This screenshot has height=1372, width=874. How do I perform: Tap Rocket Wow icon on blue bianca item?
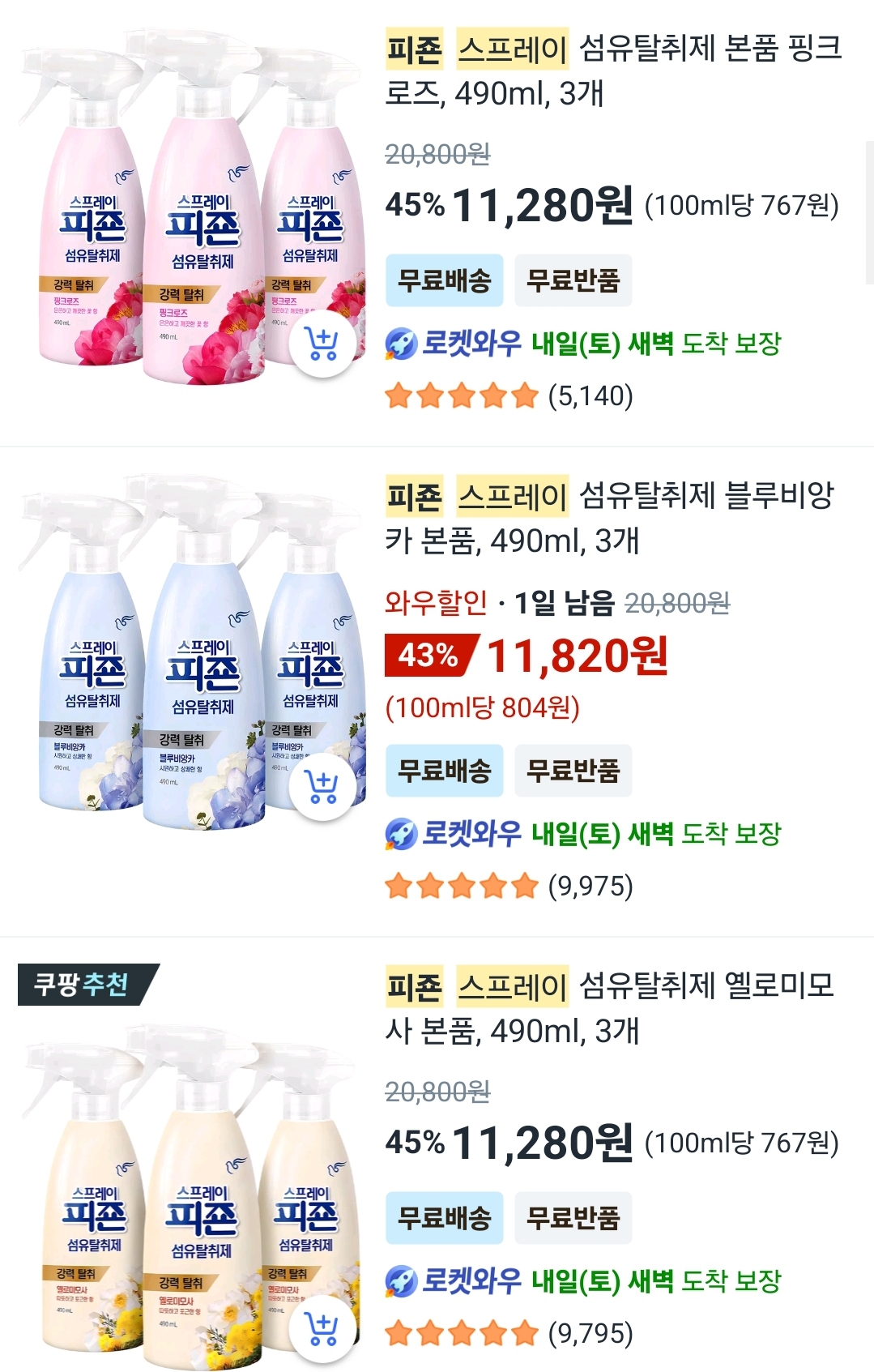click(x=400, y=833)
